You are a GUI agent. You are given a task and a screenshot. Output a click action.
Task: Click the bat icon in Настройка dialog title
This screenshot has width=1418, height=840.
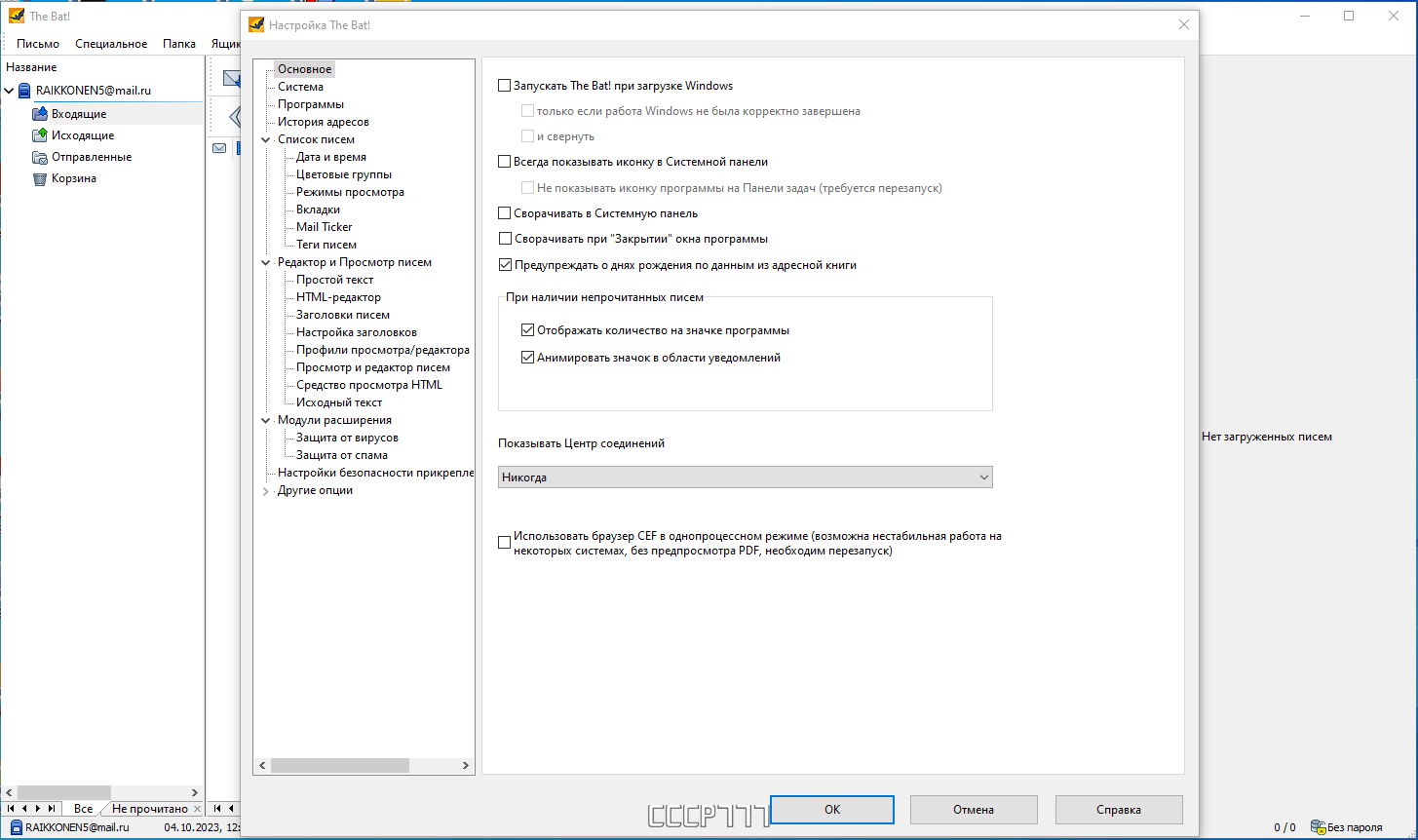[x=257, y=24]
